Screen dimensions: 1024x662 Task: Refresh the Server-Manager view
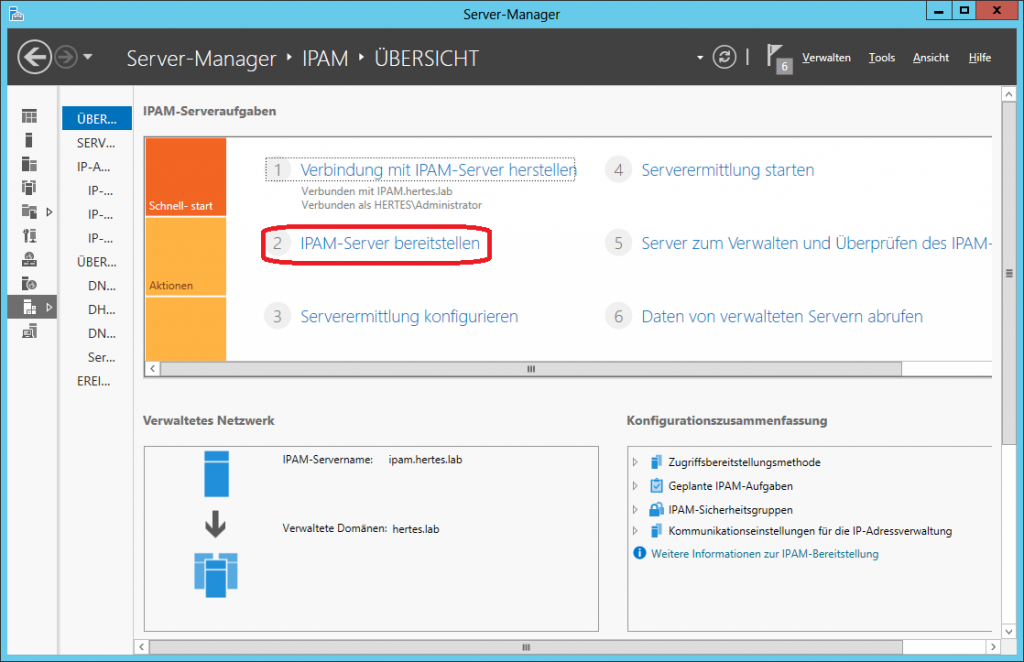point(724,57)
